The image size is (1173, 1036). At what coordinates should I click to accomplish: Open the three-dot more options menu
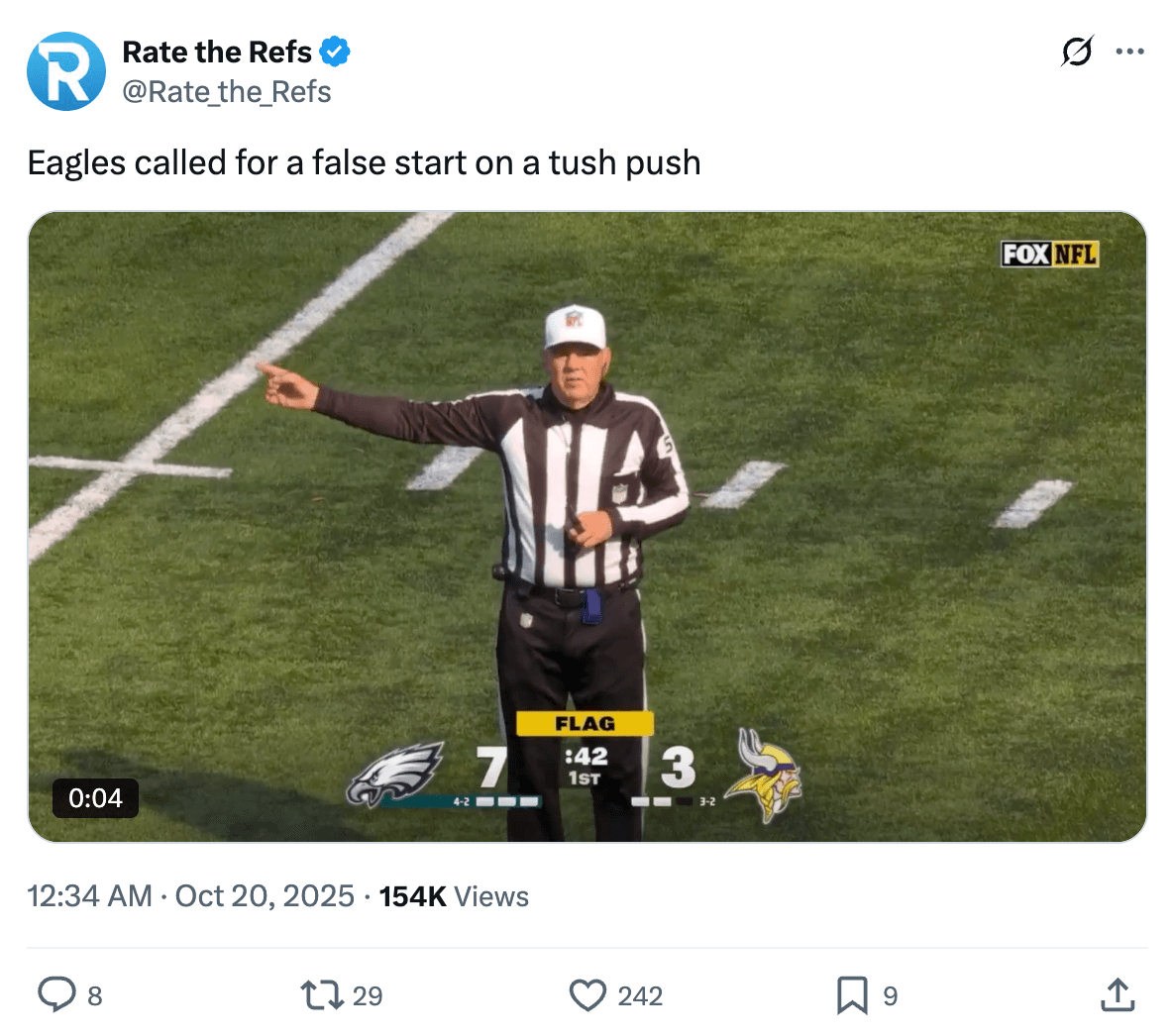1129,52
